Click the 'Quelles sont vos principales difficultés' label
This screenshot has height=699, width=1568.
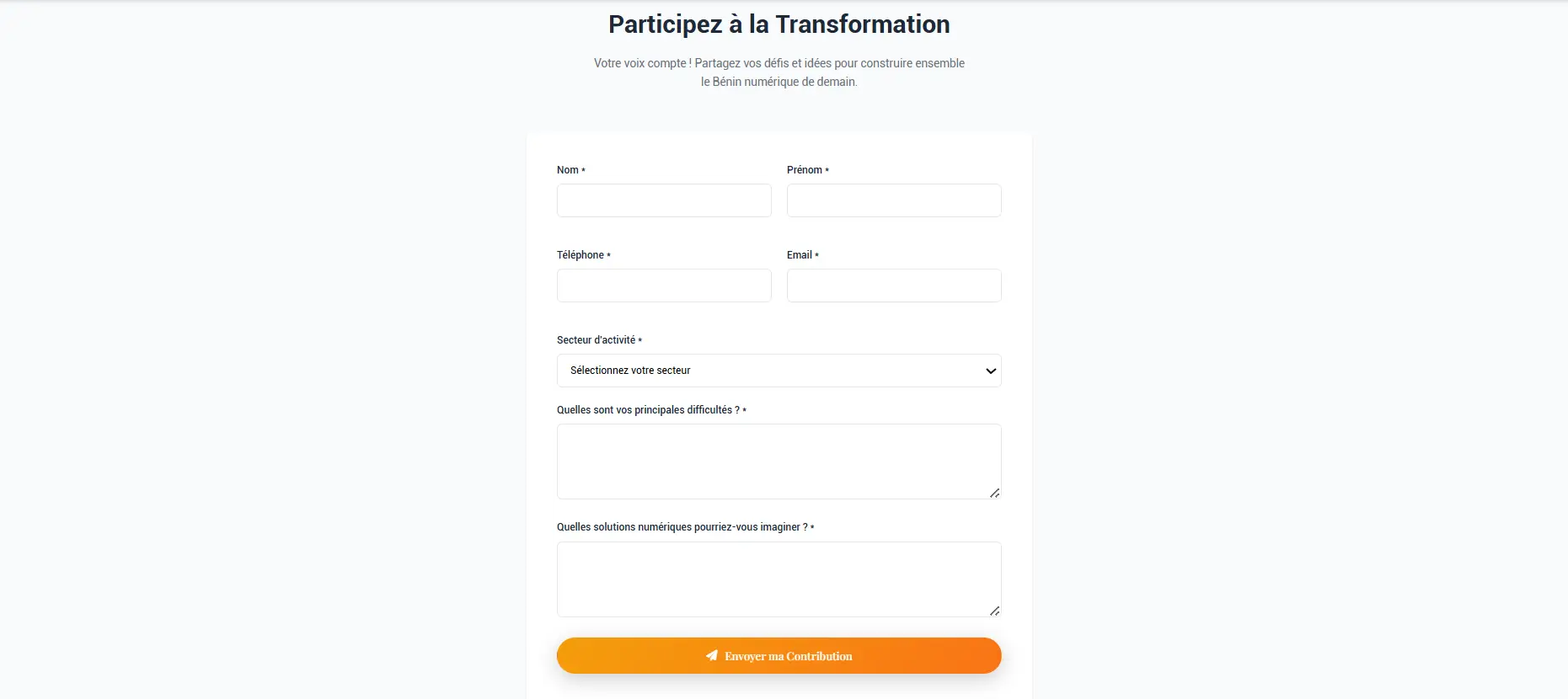click(648, 410)
